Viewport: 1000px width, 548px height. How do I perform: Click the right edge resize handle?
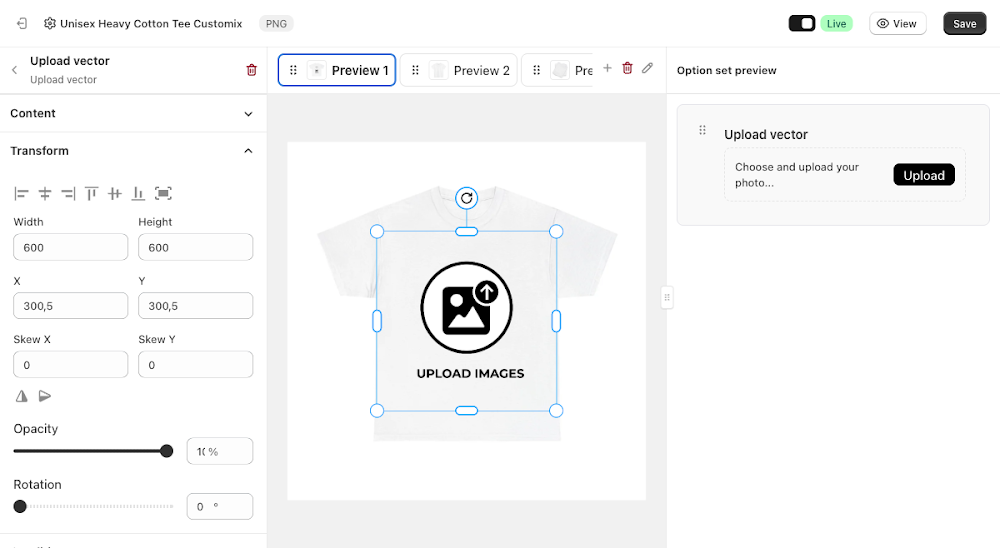(556, 321)
